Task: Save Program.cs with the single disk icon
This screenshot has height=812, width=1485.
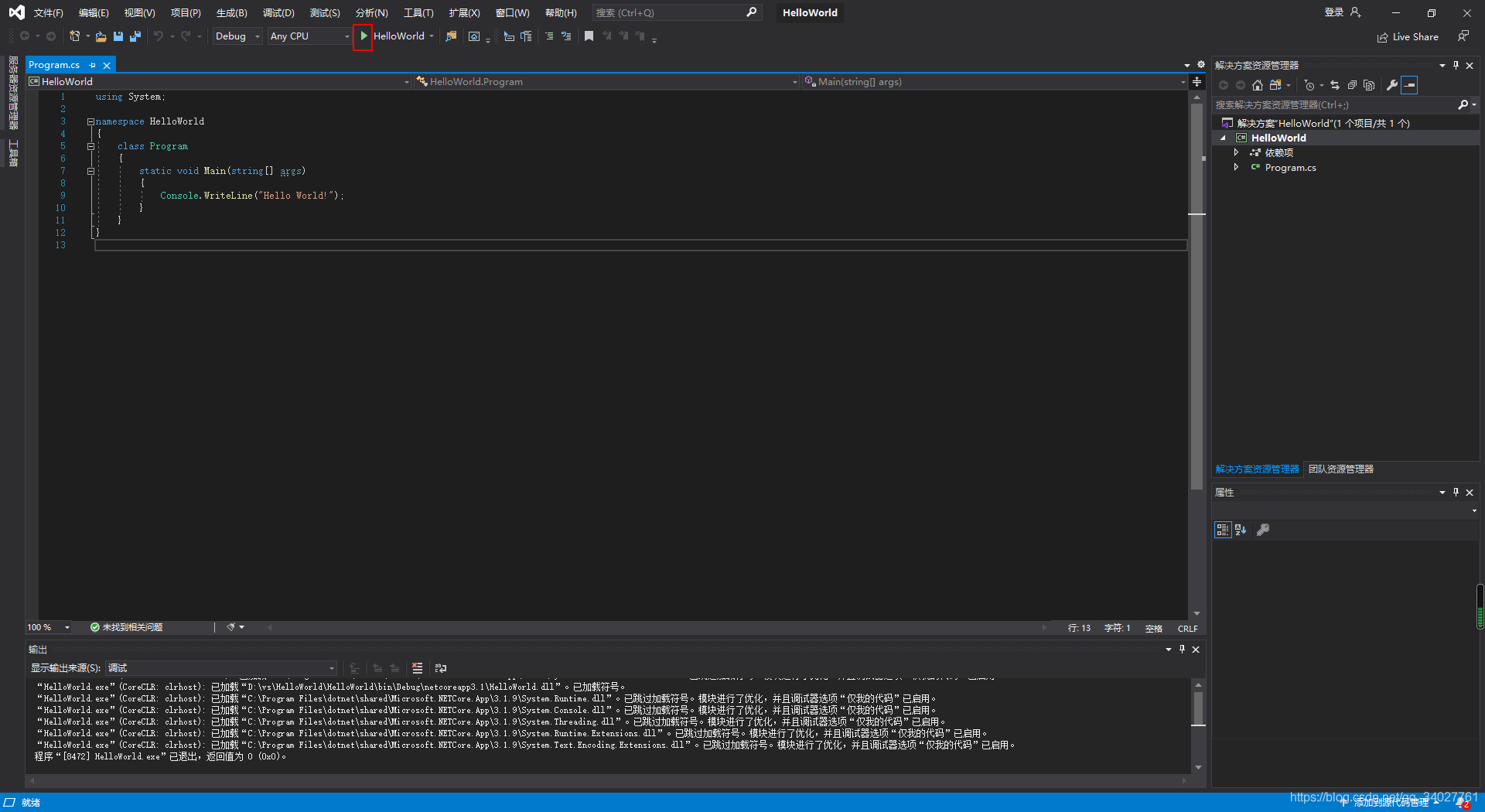Action: click(x=118, y=36)
